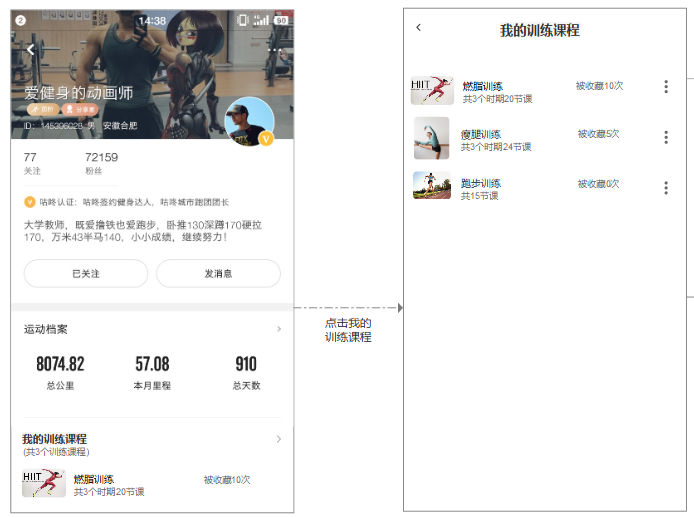Tap the V verified badge on avatar
This screenshot has height=518, width=694.
[x=266, y=139]
